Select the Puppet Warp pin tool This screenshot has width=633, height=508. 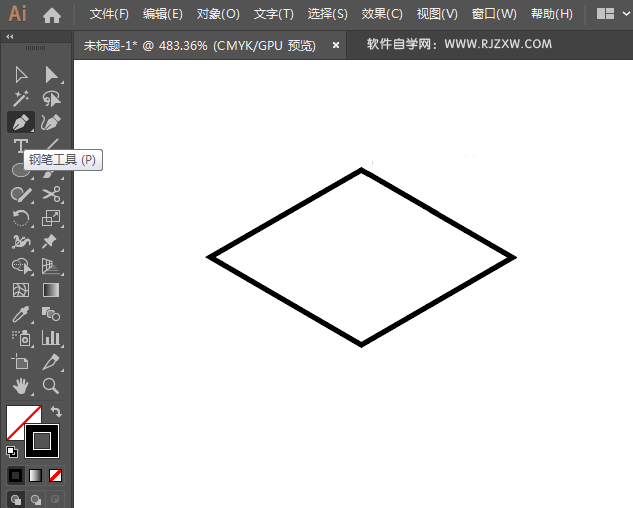click(x=51, y=242)
